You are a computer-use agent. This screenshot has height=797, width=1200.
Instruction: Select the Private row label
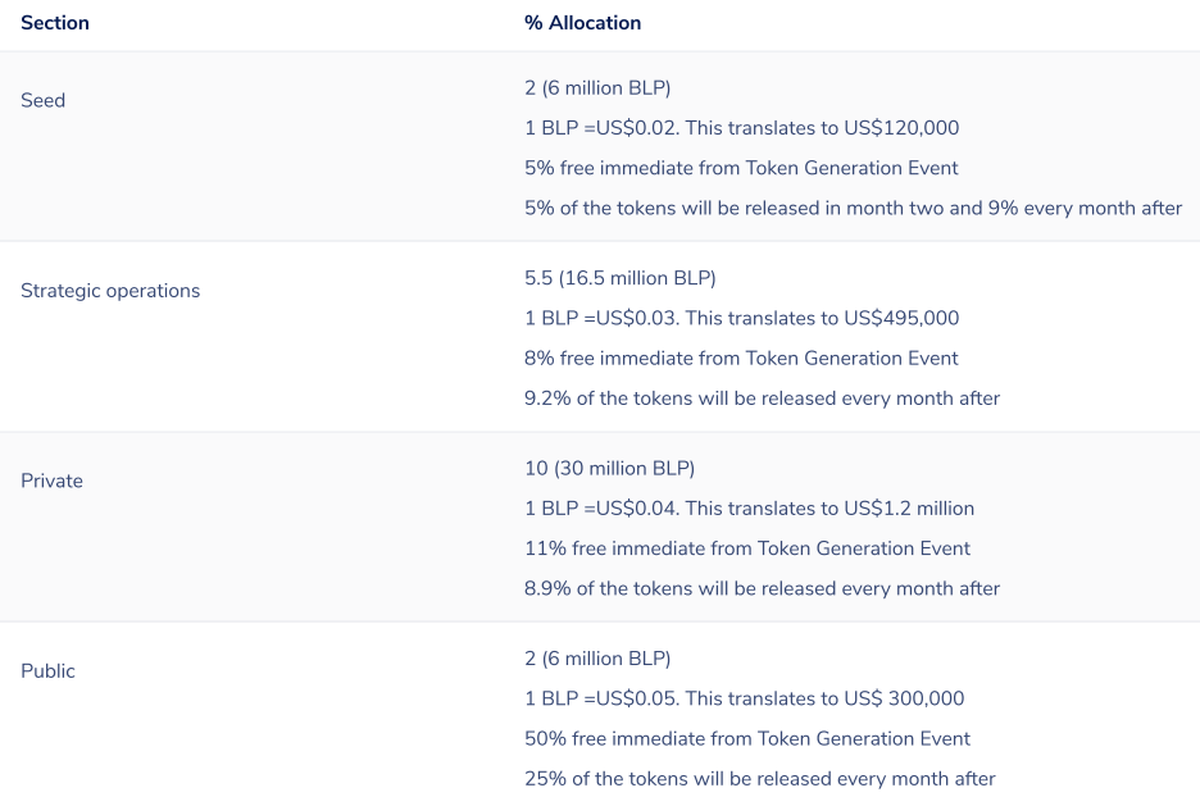click(52, 481)
